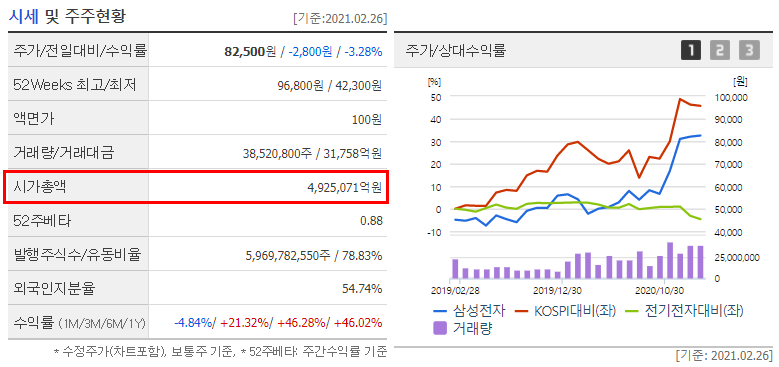The width and height of the screenshot is (779, 367).
Task: Click the 거래량/거래대금 row label
Action: coord(64,152)
